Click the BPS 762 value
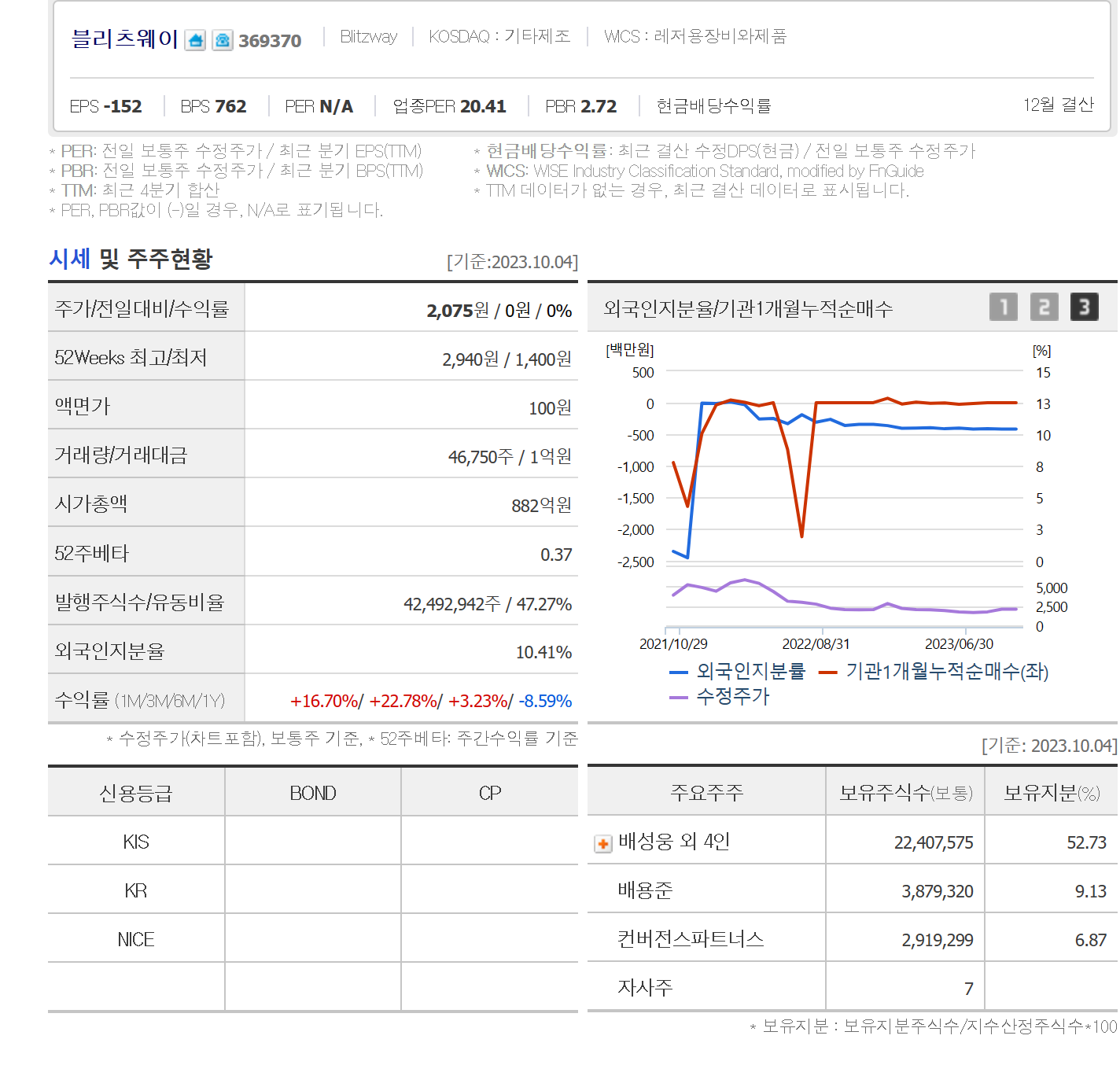This screenshot has height=1076, width=1120. pos(213,106)
